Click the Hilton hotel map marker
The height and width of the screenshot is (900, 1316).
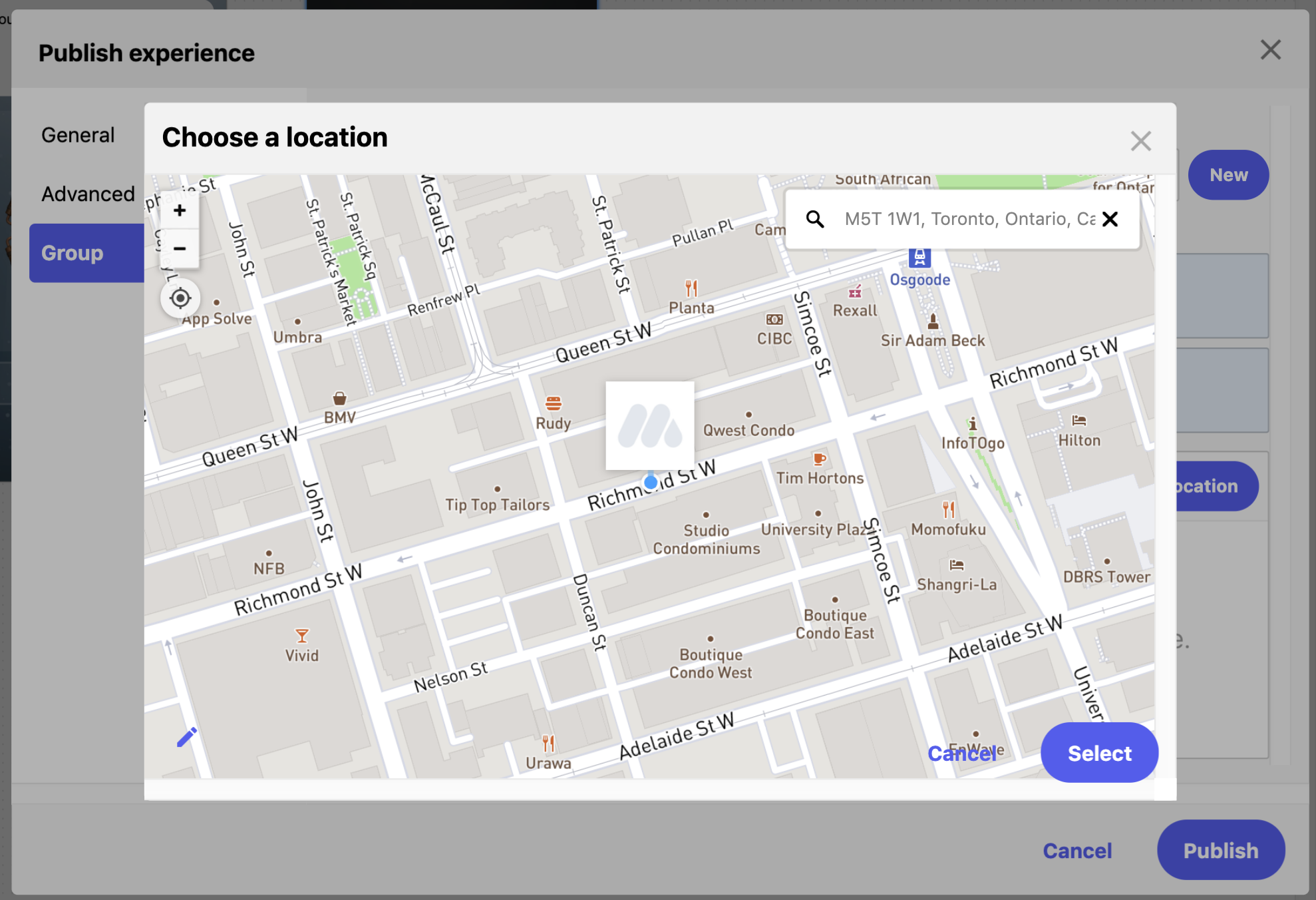pyautogui.click(x=1078, y=421)
